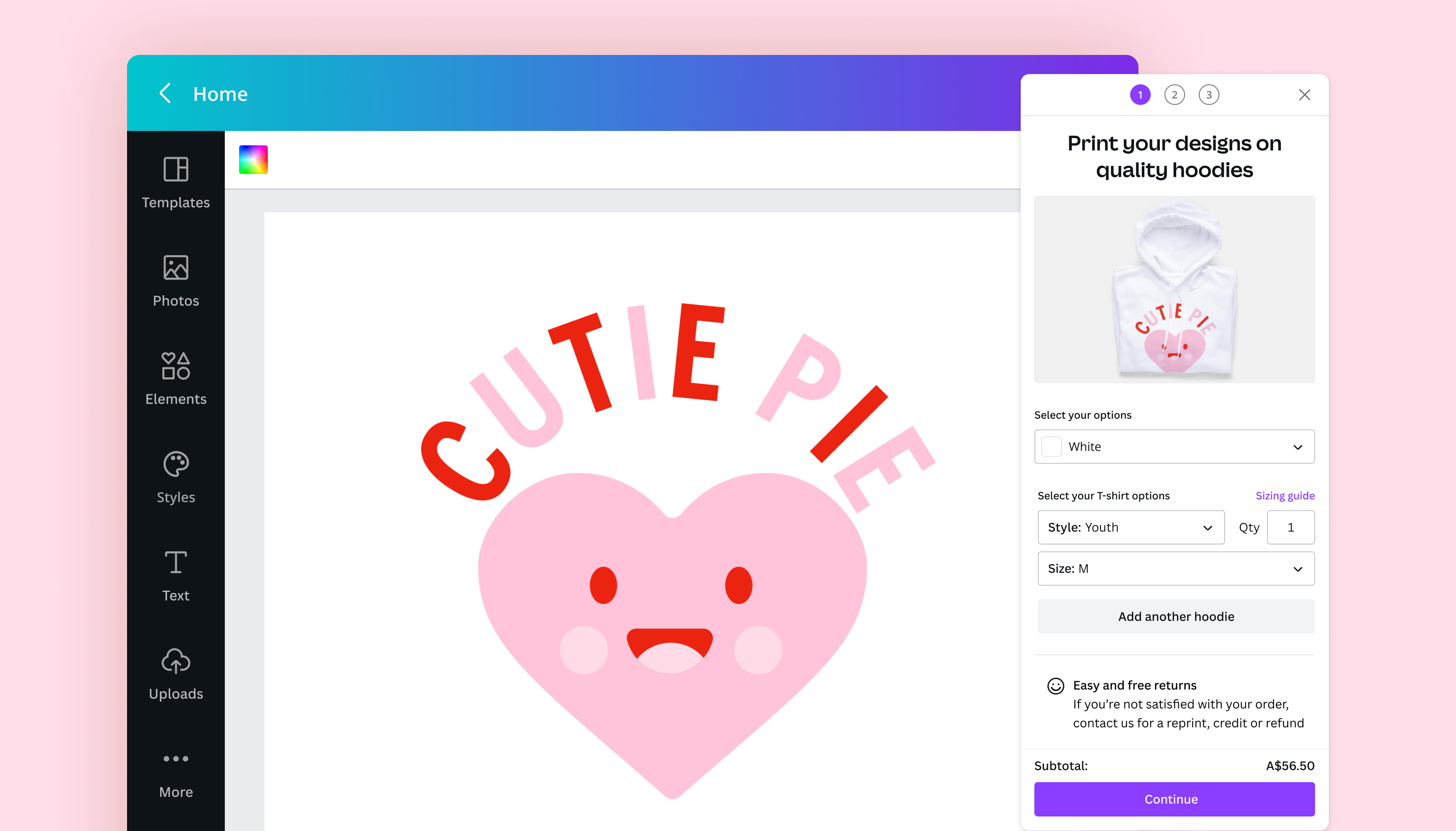Screen dimensions: 1456x831
Task: Select the Elements sidebar icon
Action: (175, 377)
